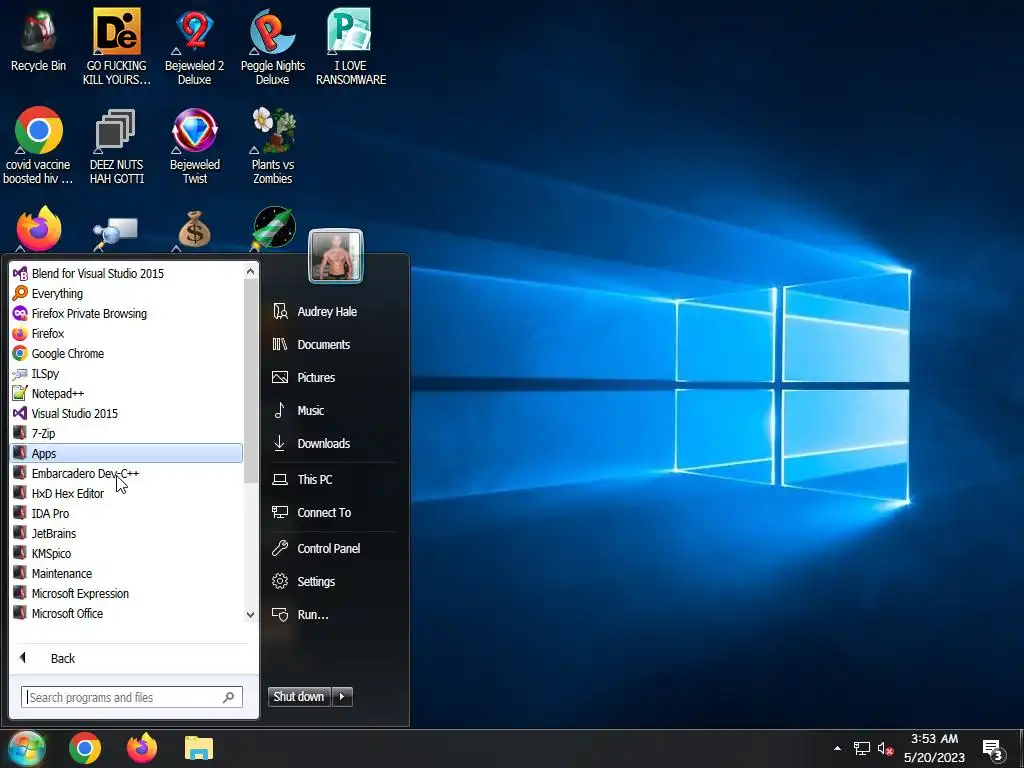Viewport: 1024px width, 768px height.
Task: Click the Search programs and files box
Action: (x=131, y=697)
